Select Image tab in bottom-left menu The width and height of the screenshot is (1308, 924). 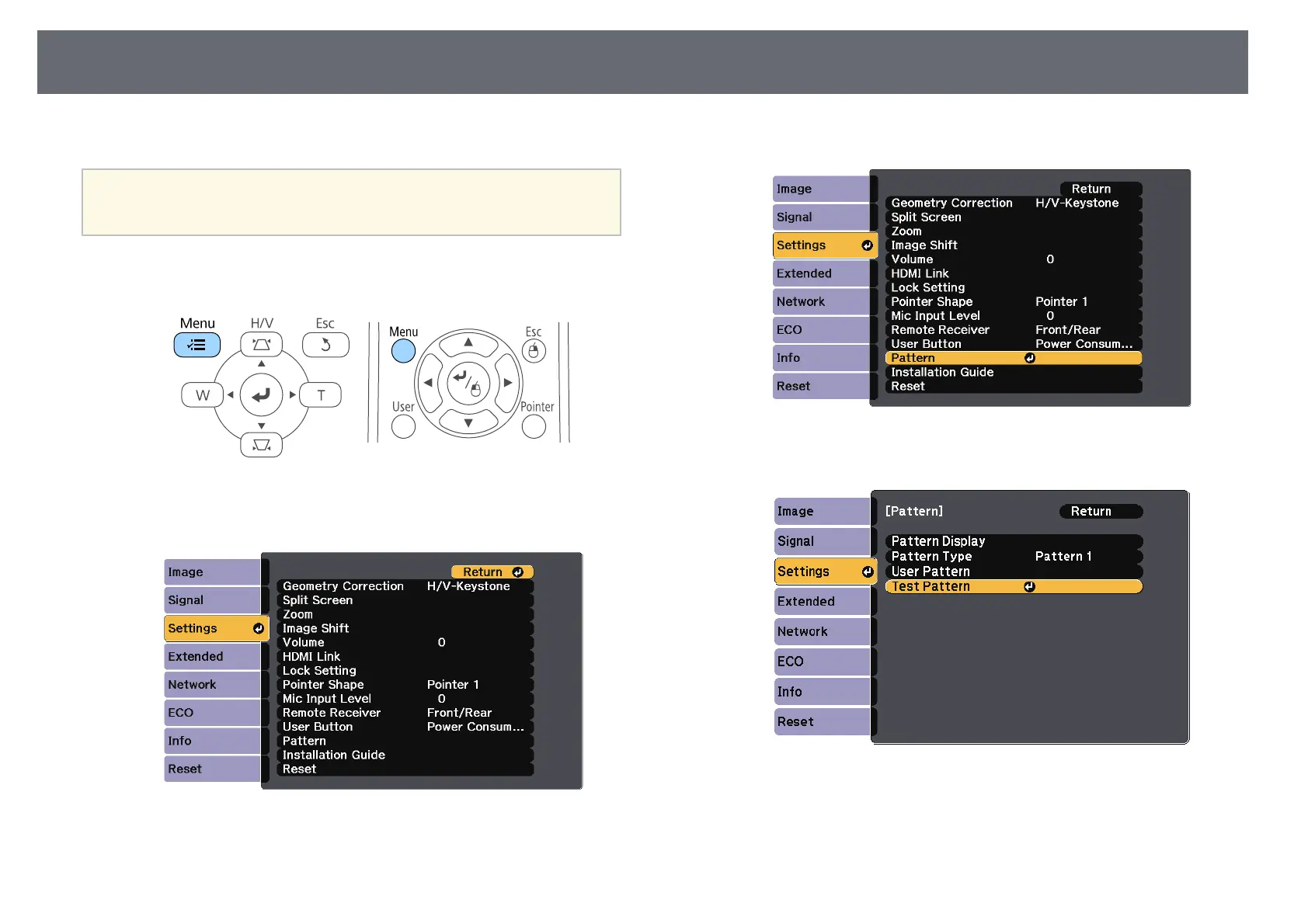coord(212,572)
